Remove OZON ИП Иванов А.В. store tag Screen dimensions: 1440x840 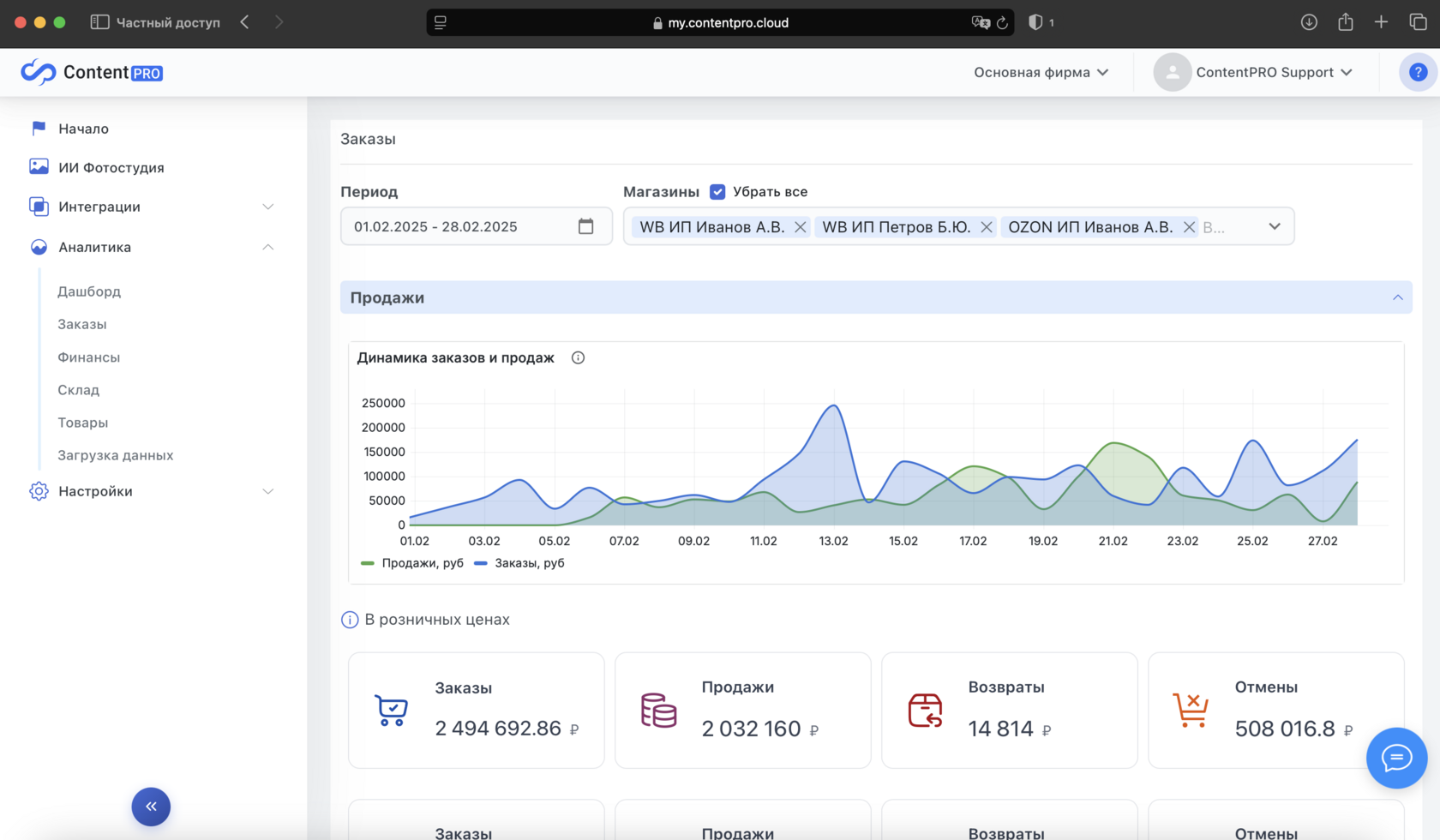tap(1189, 227)
